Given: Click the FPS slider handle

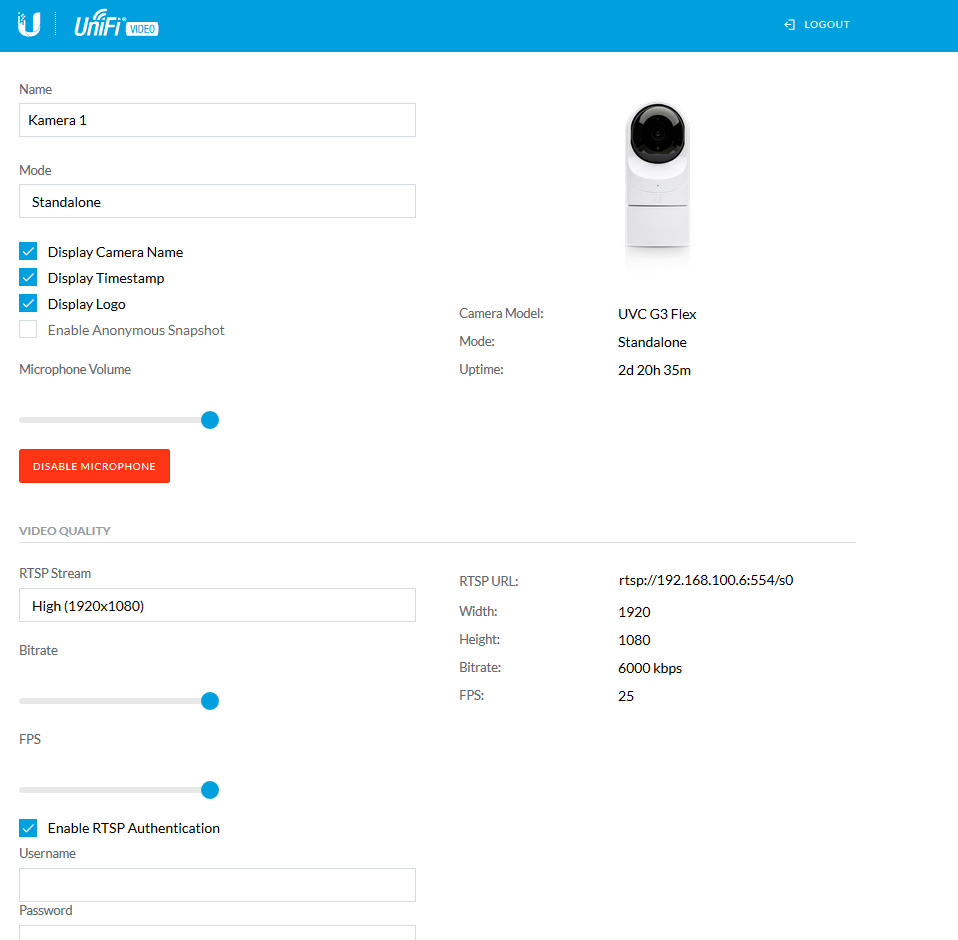Looking at the screenshot, I should click(x=210, y=790).
